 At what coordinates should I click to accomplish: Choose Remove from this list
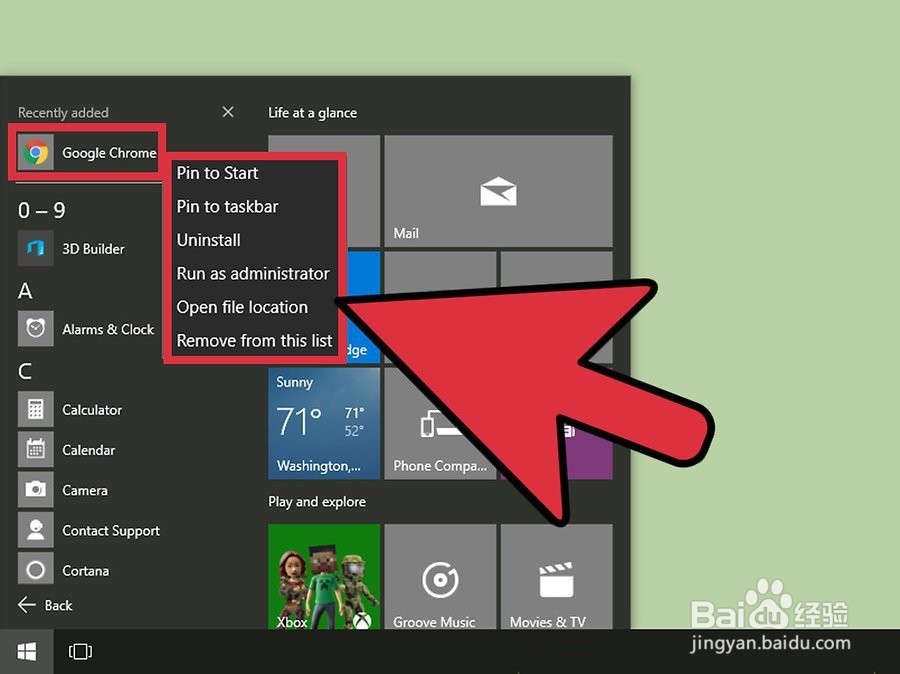point(253,340)
